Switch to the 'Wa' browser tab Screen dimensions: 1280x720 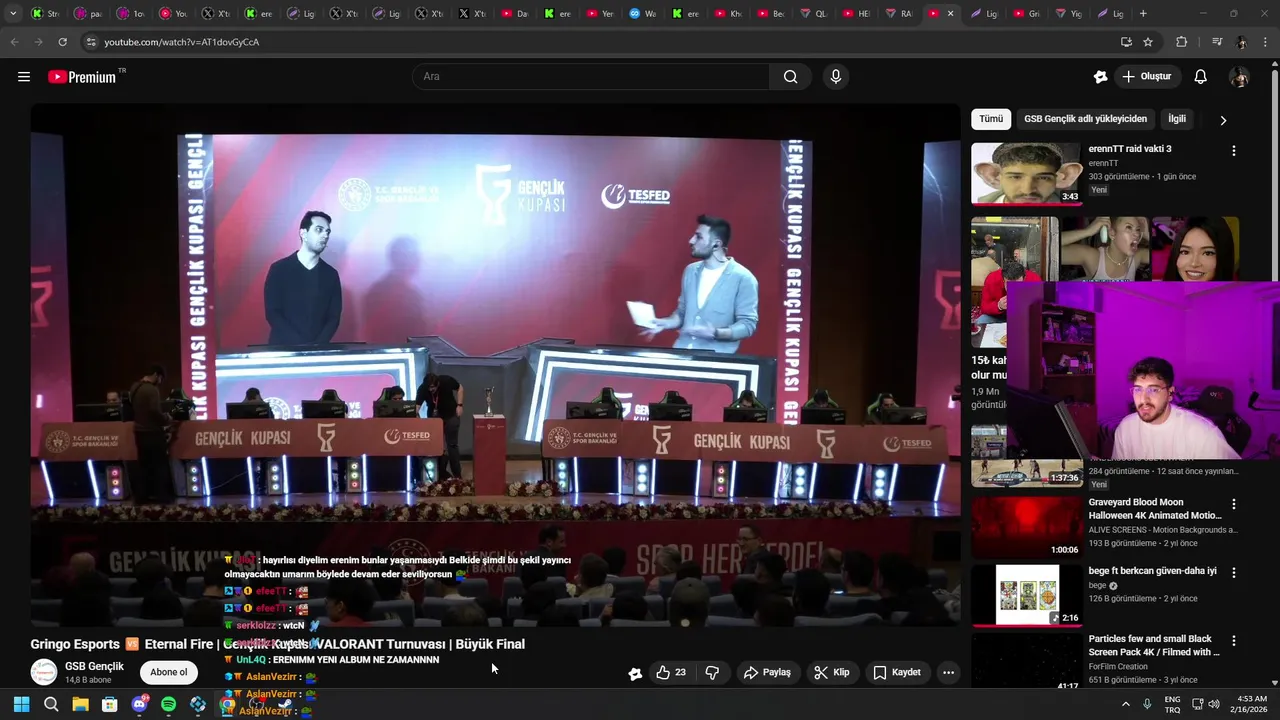[643, 14]
